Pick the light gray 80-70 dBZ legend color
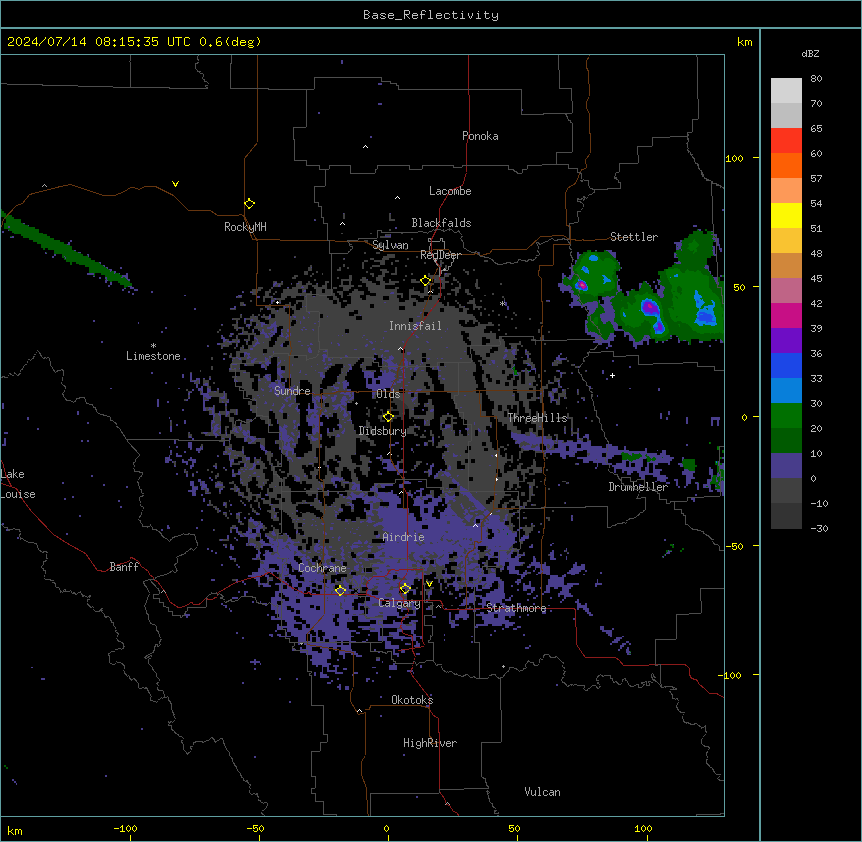862x842 pixels. click(x=786, y=91)
